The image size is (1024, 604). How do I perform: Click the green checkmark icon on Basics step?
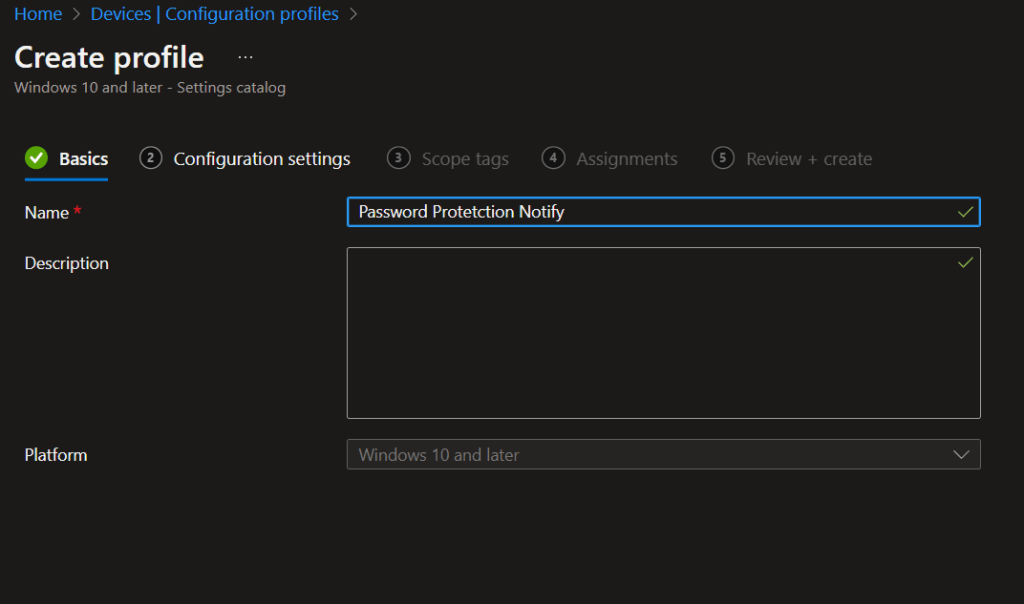pos(37,158)
